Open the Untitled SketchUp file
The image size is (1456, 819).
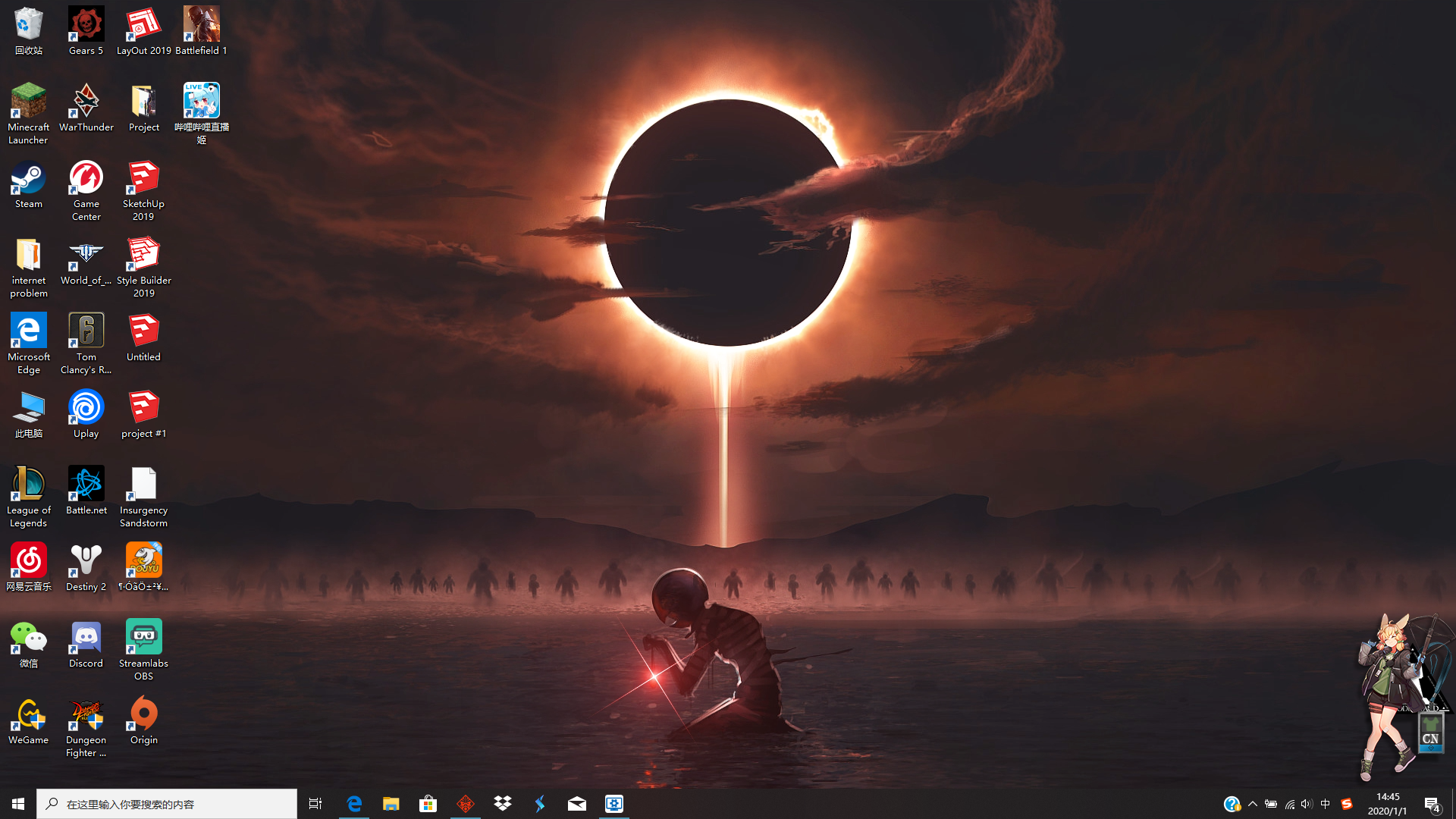point(144,338)
